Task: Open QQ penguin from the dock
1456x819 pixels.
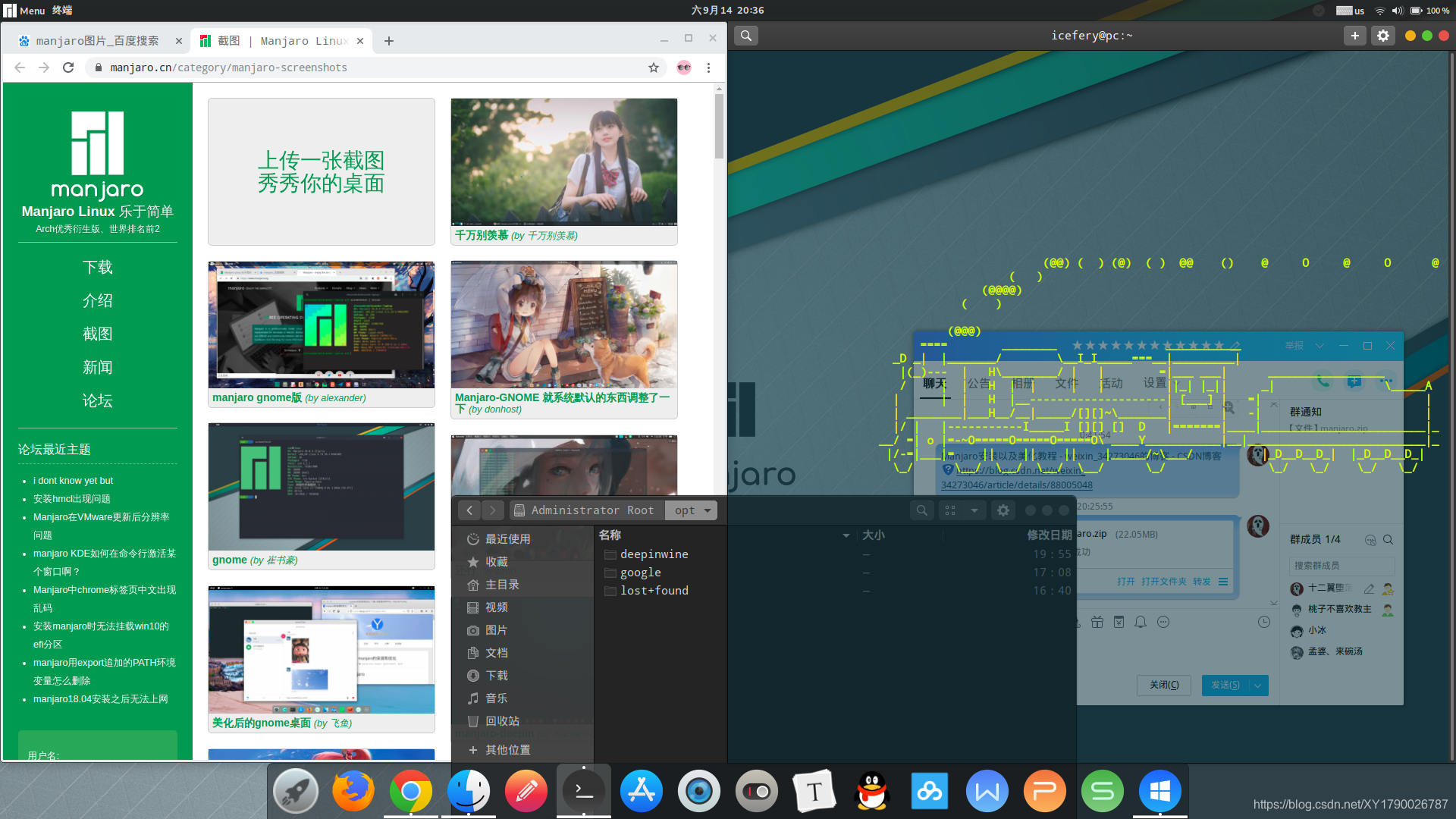Action: click(872, 791)
